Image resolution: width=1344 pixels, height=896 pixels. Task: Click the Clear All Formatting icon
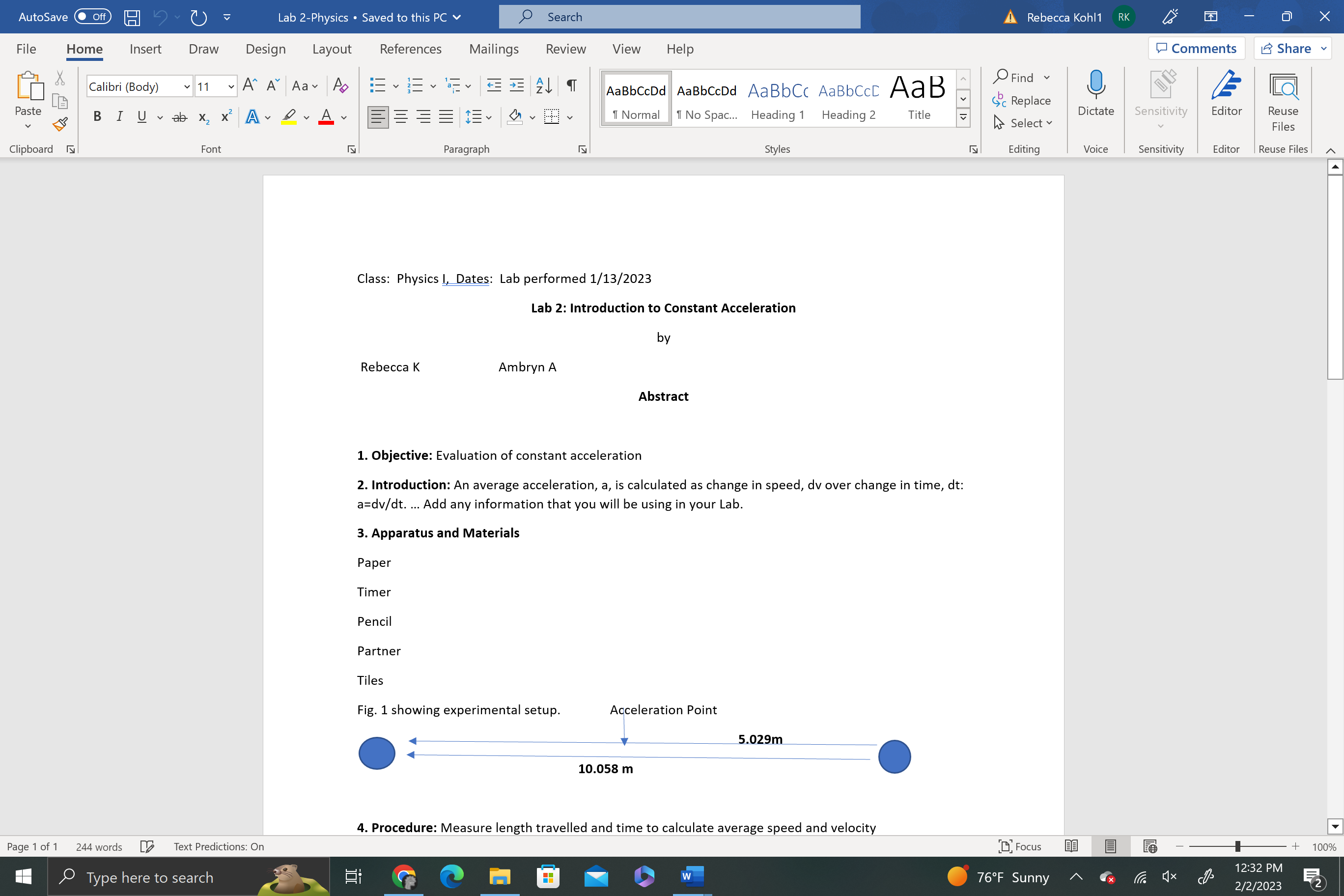coord(340,85)
